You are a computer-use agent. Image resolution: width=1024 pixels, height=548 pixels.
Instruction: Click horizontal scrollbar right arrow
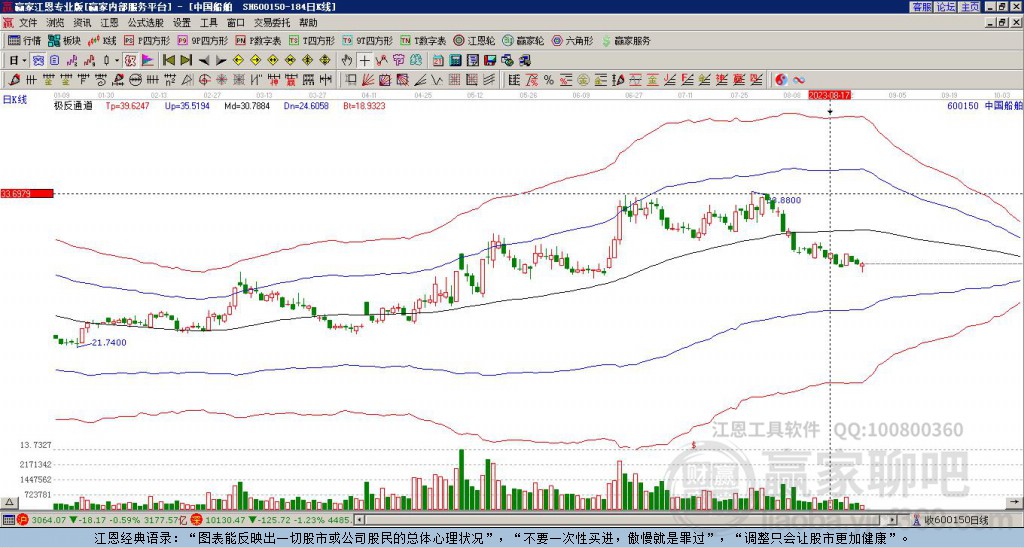click(893, 520)
